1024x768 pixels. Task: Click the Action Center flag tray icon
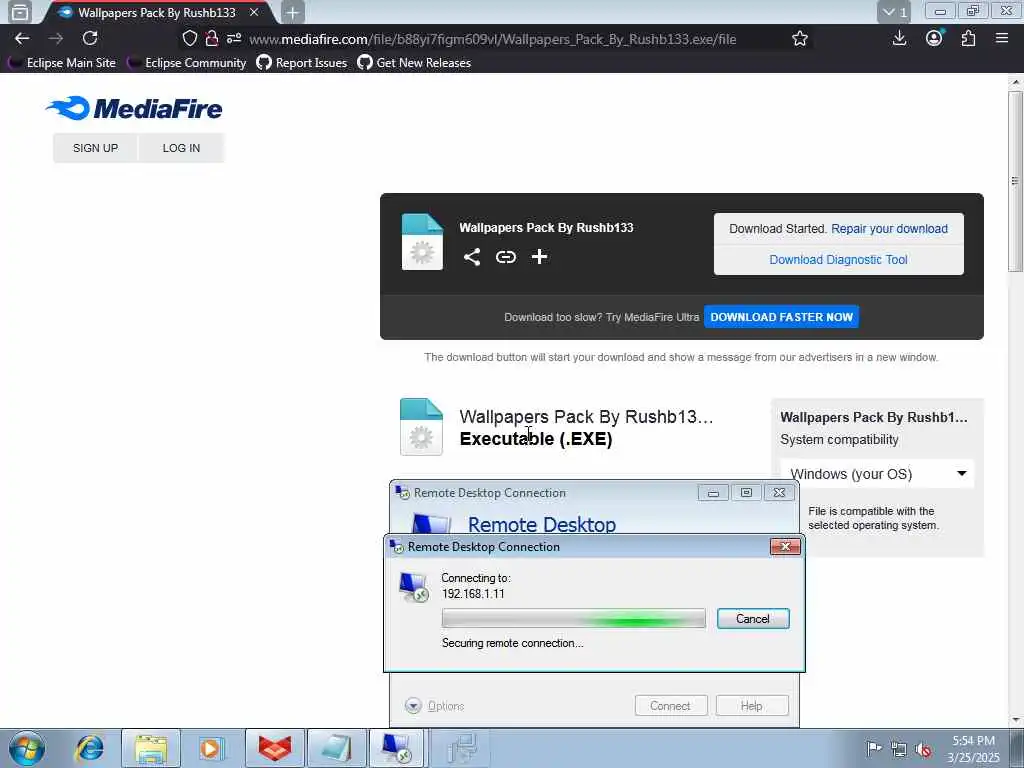pos(873,748)
